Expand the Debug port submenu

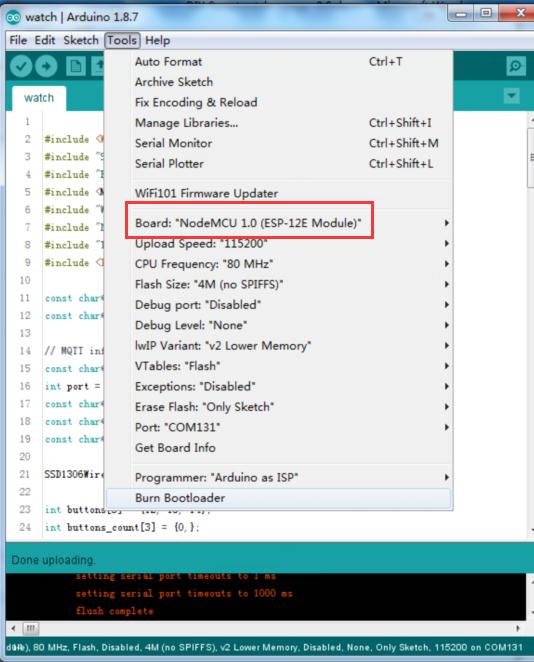279,305
